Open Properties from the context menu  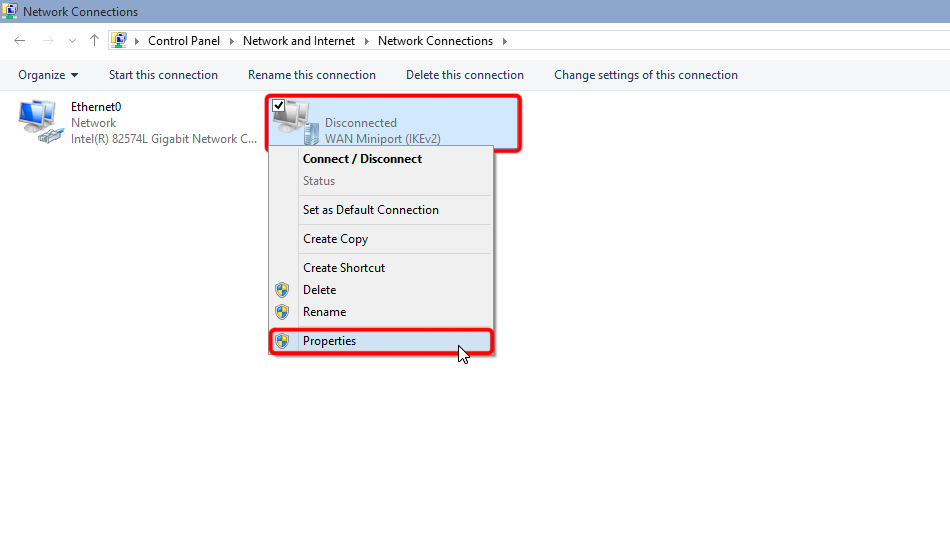[x=330, y=341]
